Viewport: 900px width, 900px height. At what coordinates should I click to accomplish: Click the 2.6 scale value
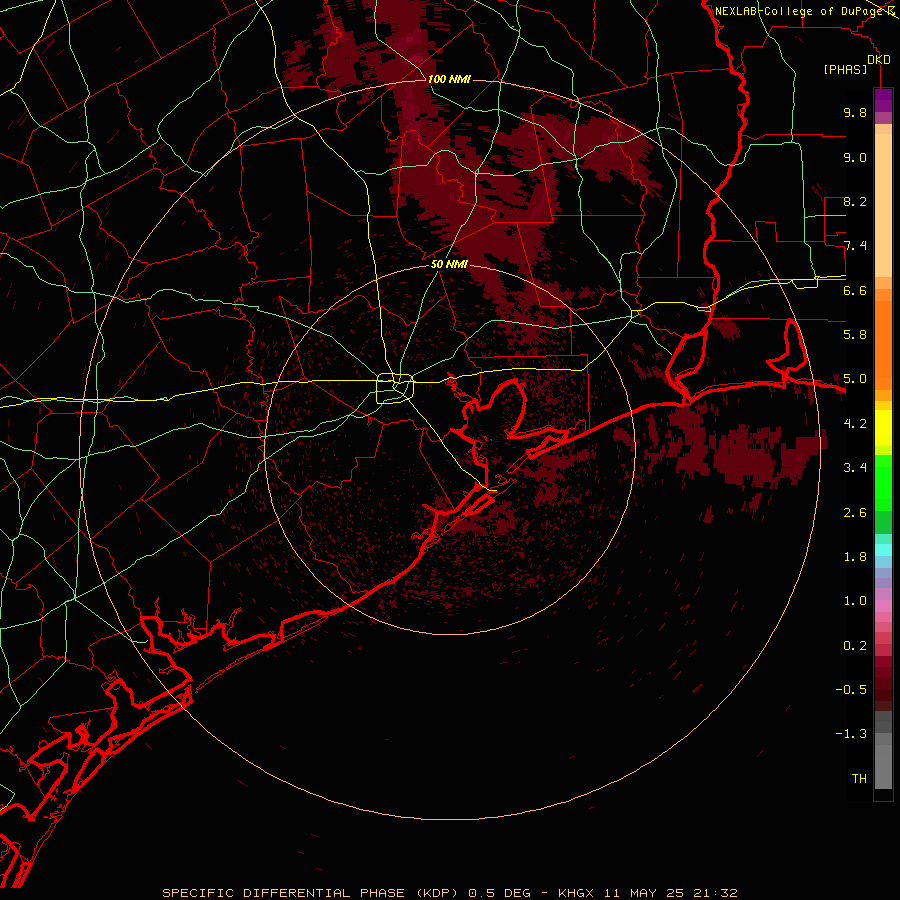[855, 513]
